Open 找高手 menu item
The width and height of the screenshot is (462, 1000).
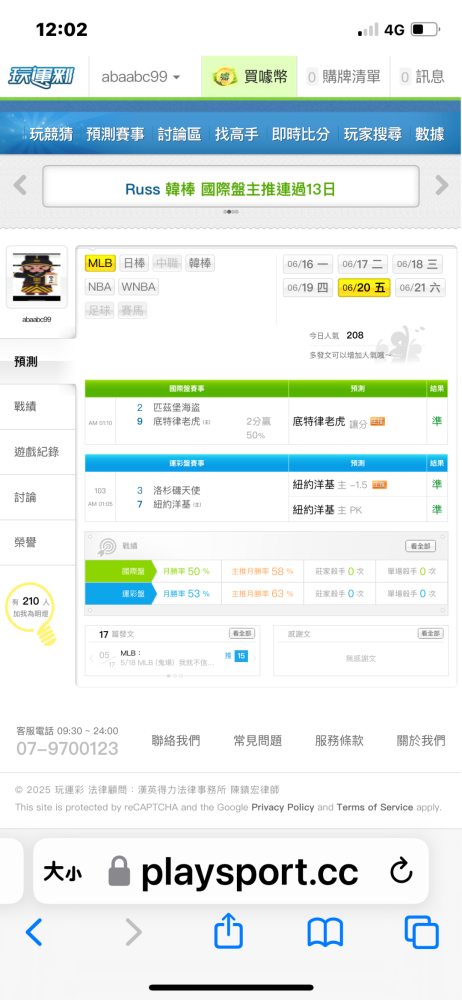pyautogui.click(x=237, y=134)
